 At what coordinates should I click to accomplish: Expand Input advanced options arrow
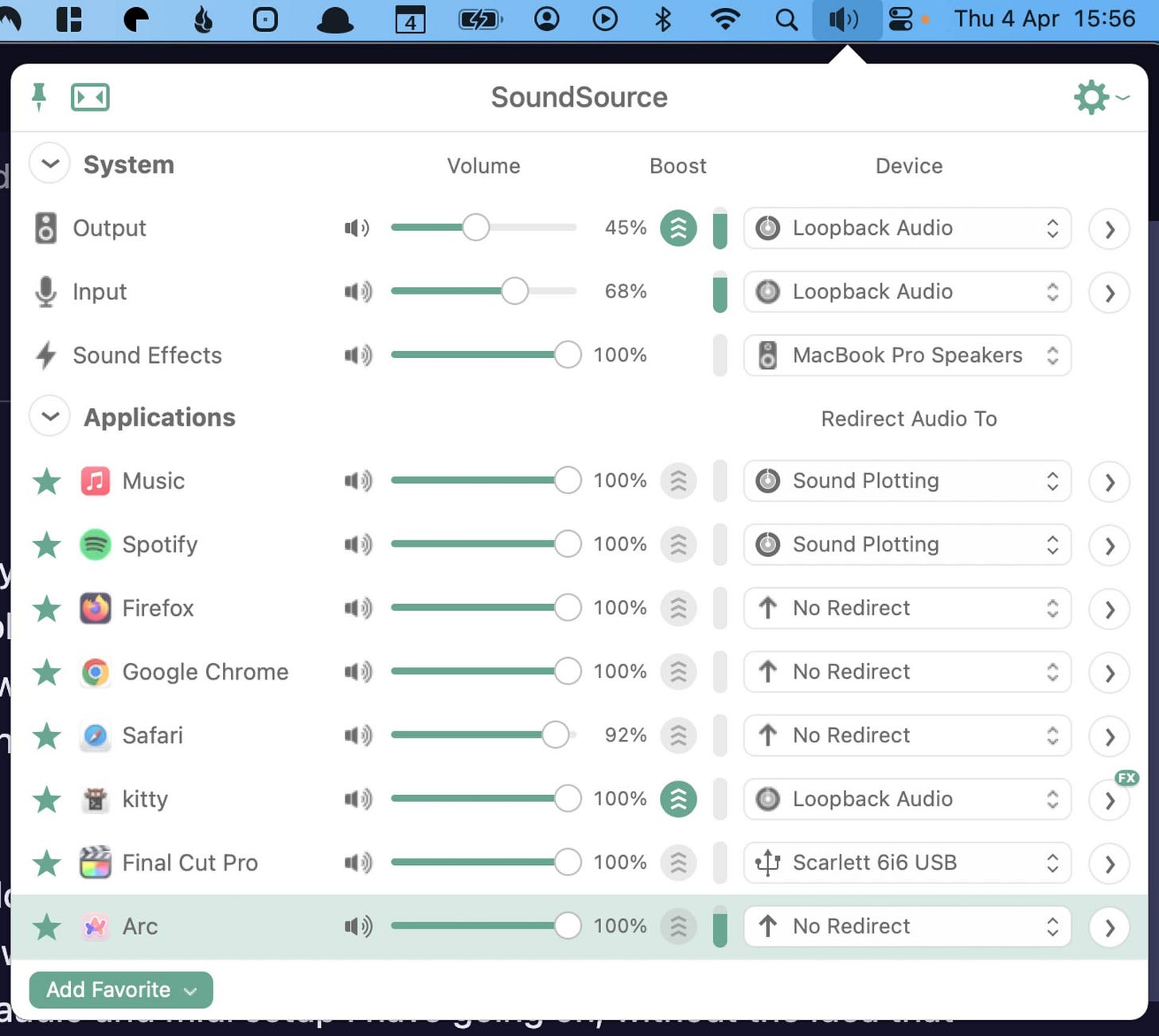click(x=1110, y=293)
